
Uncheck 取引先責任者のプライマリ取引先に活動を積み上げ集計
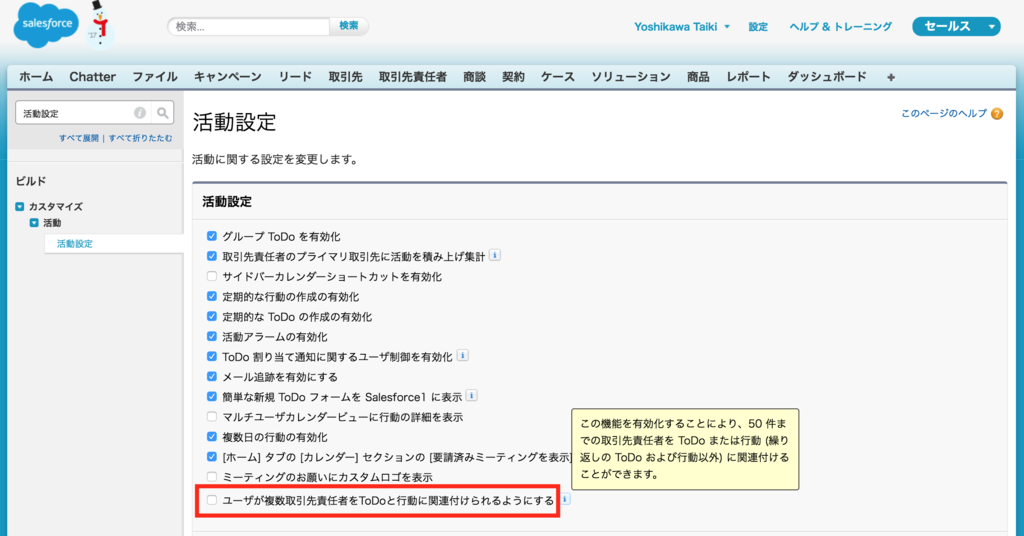point(212,257)
